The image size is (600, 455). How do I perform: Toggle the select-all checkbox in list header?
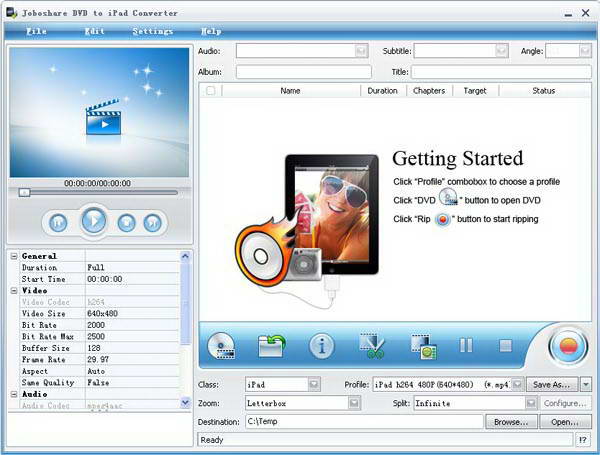coord(210,91)
